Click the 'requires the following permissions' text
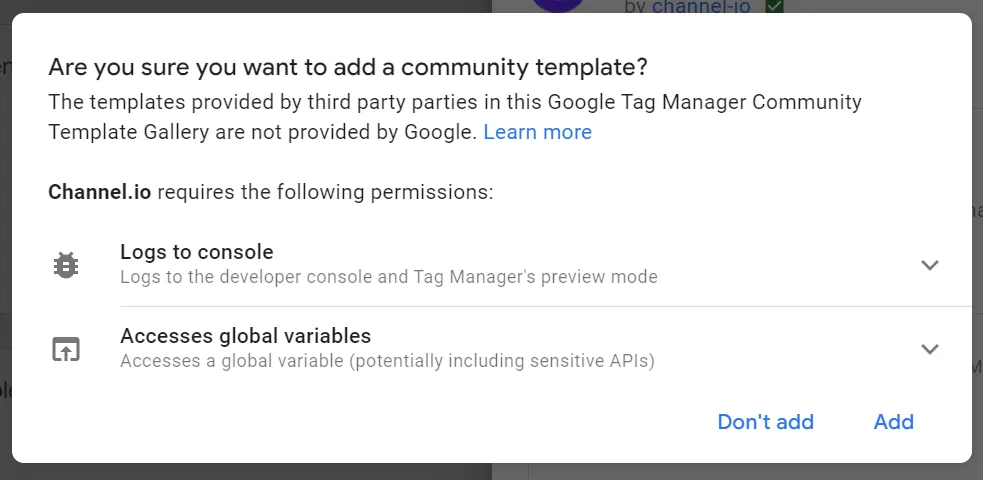 click(325, 192)
